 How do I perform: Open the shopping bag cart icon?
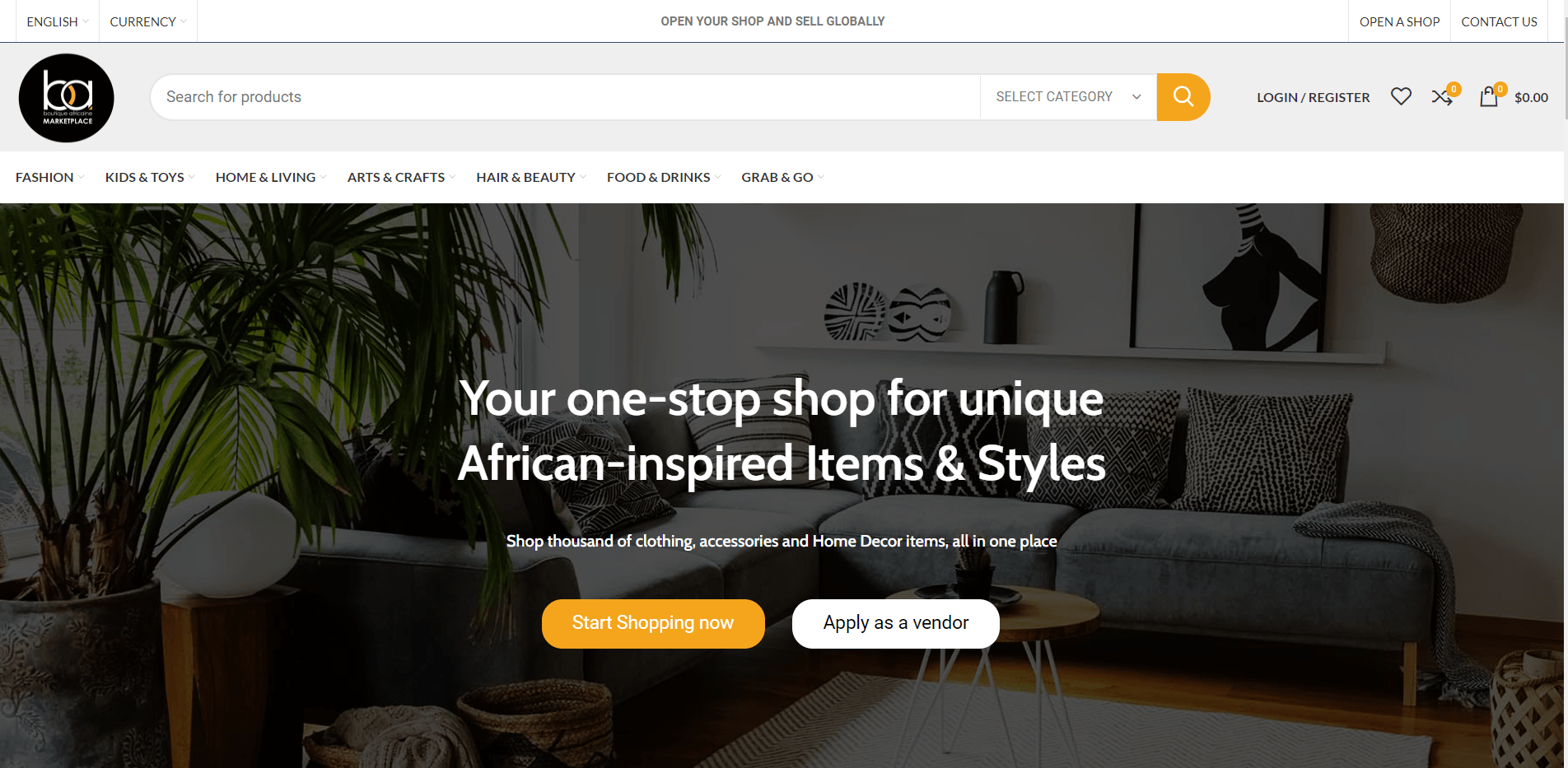click(x=1489, y=97)
